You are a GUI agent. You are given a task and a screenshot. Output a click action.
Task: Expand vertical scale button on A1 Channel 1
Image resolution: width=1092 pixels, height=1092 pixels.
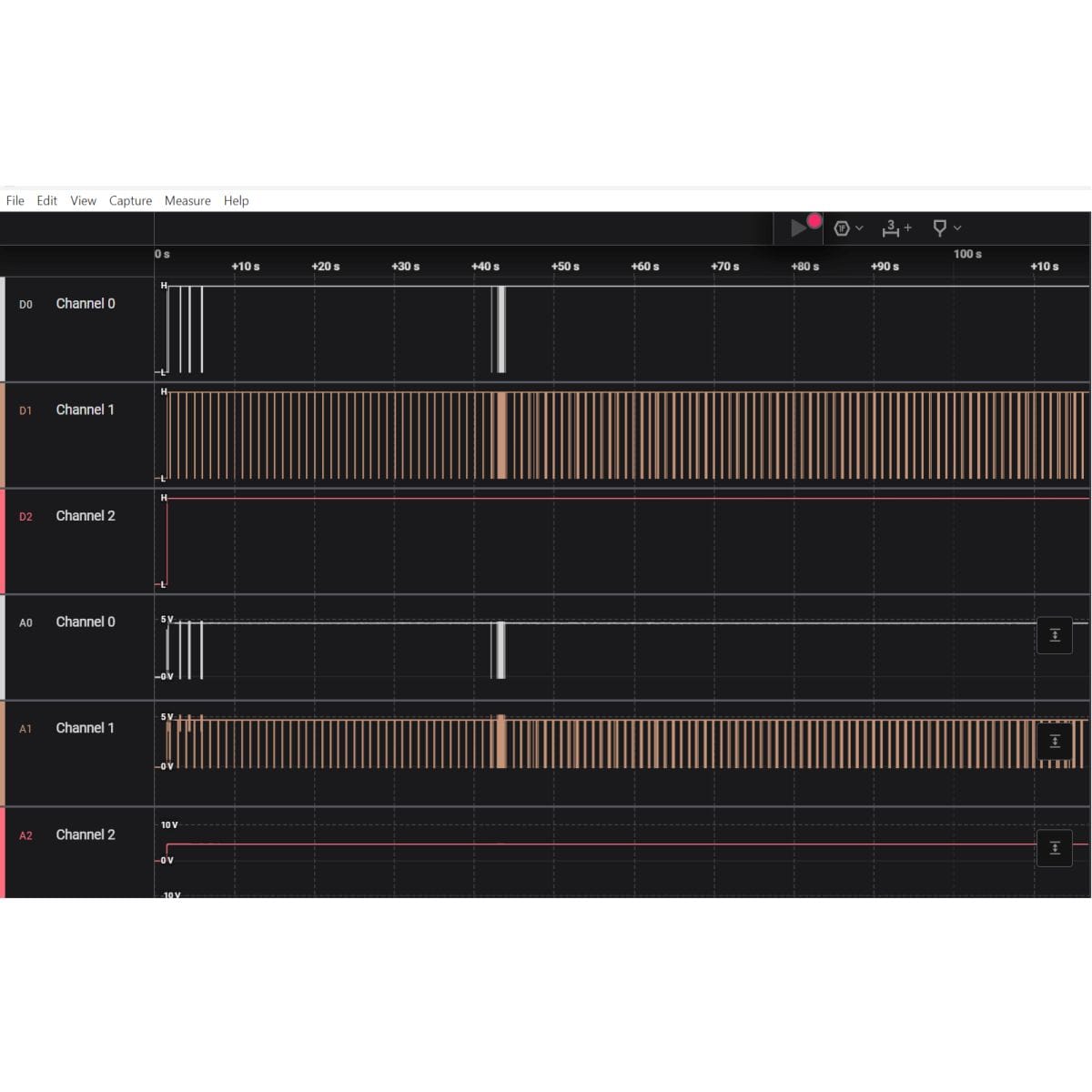1055,742
